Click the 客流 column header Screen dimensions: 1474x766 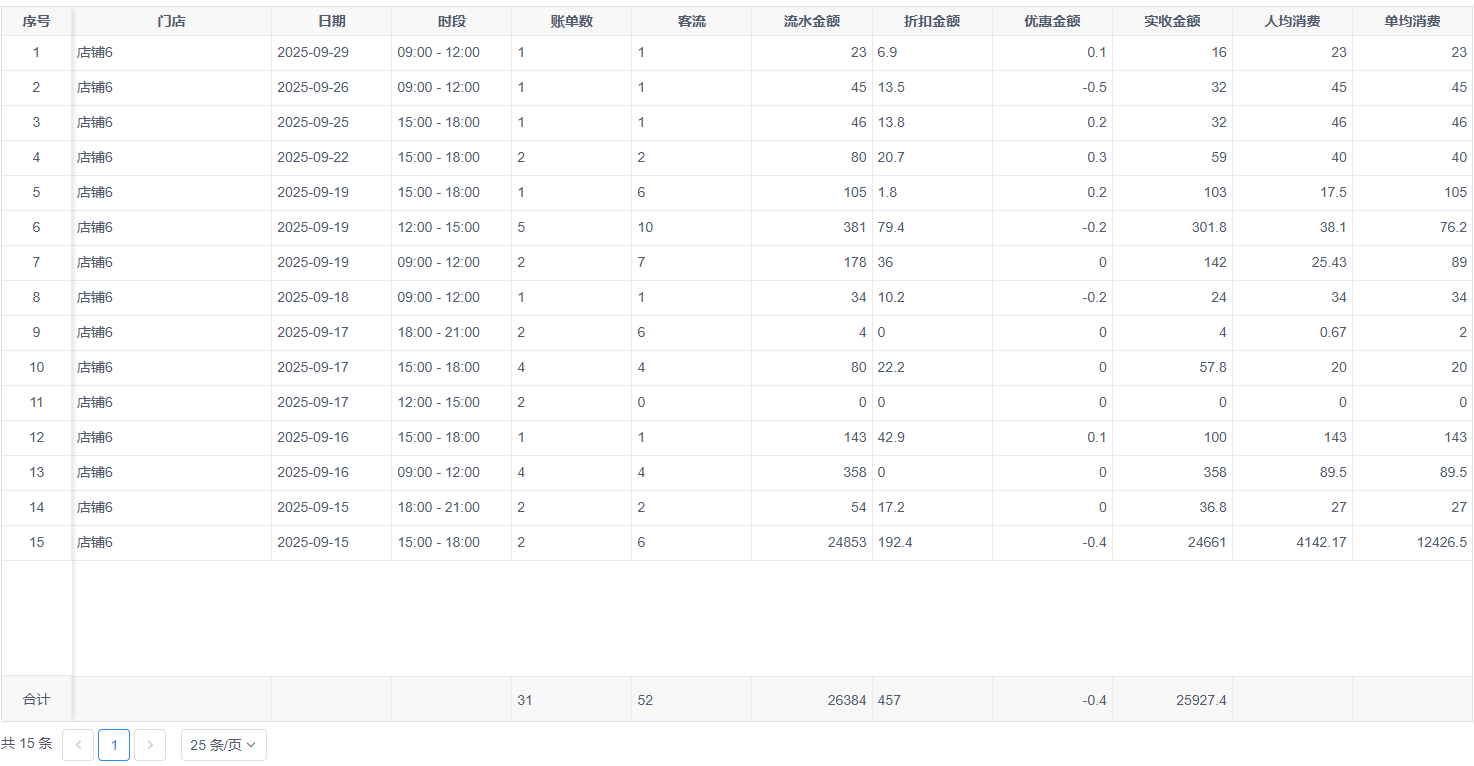click(691, 21)
